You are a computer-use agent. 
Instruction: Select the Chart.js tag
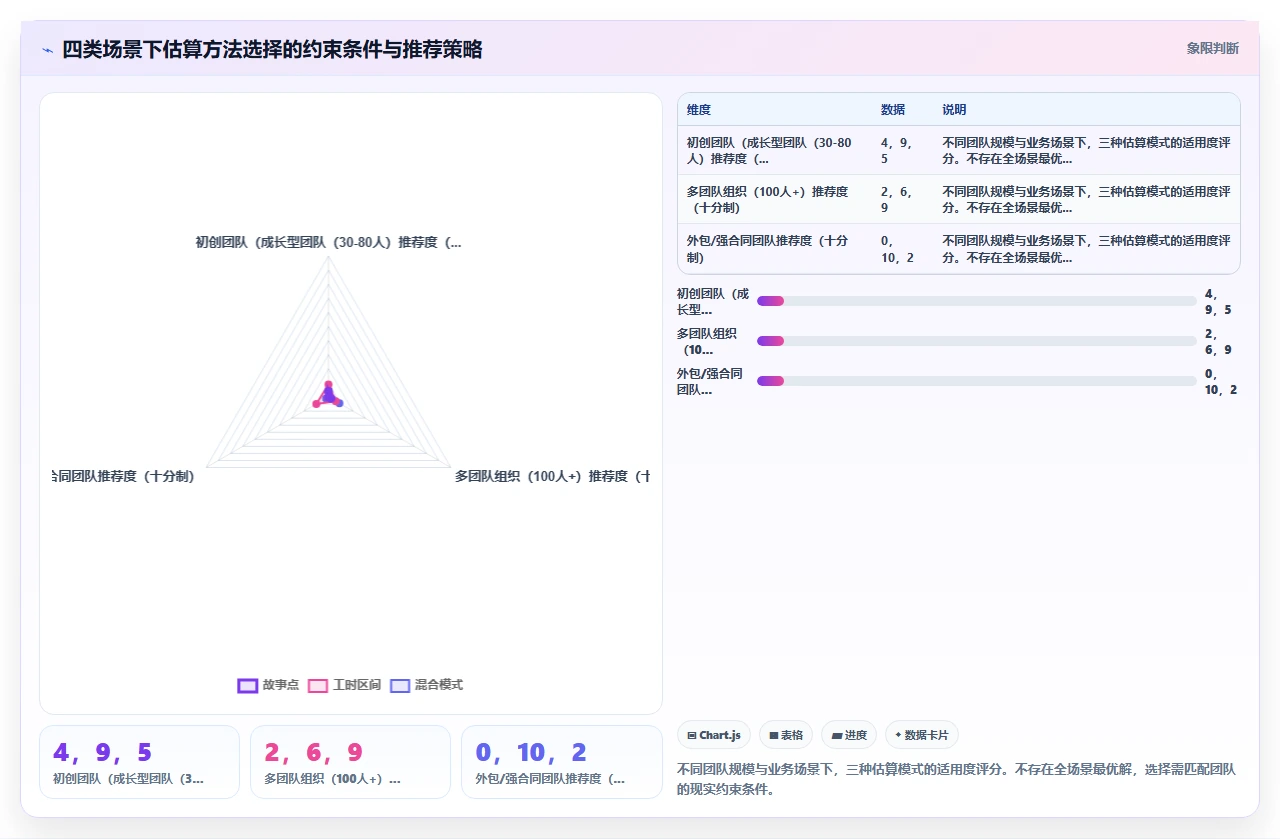[x=714, y=735]
